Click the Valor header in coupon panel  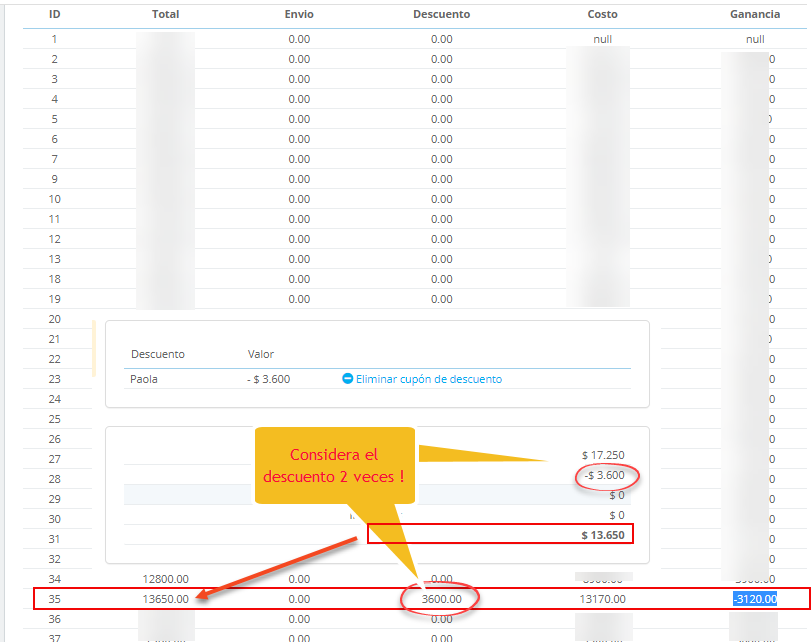point(261,354)
